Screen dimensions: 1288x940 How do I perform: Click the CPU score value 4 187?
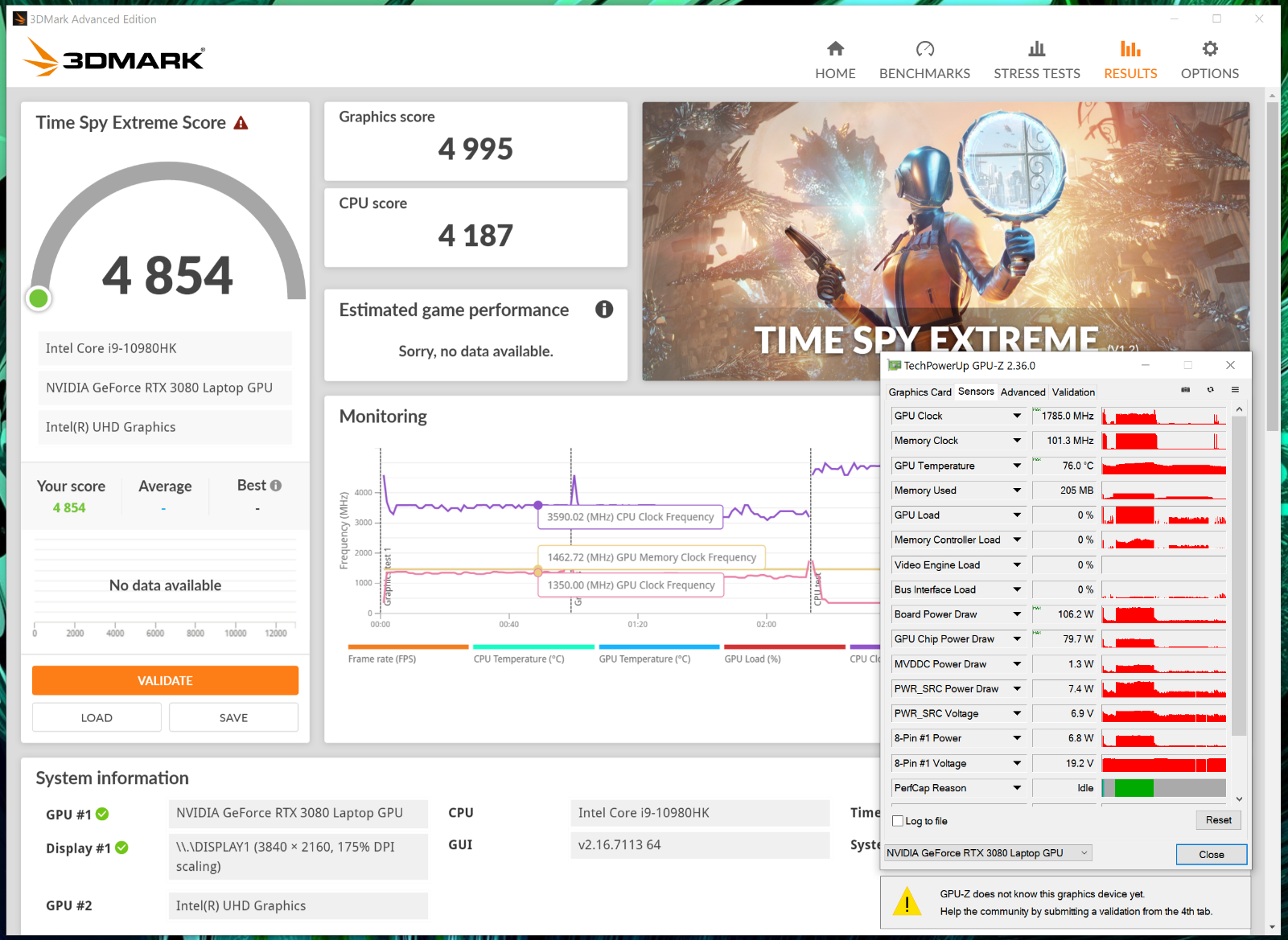click(475, 236)
